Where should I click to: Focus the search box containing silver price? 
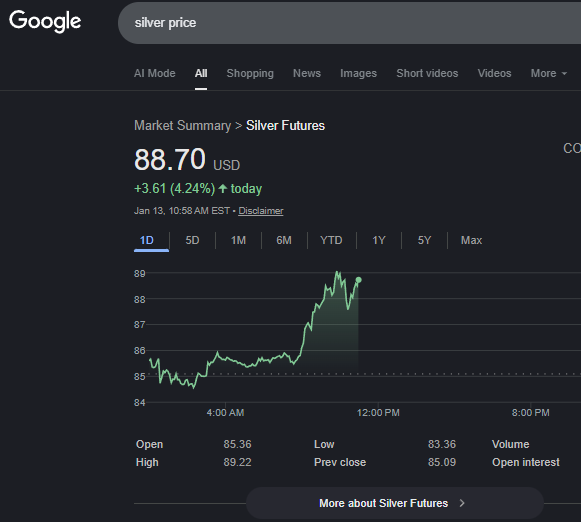349,23
